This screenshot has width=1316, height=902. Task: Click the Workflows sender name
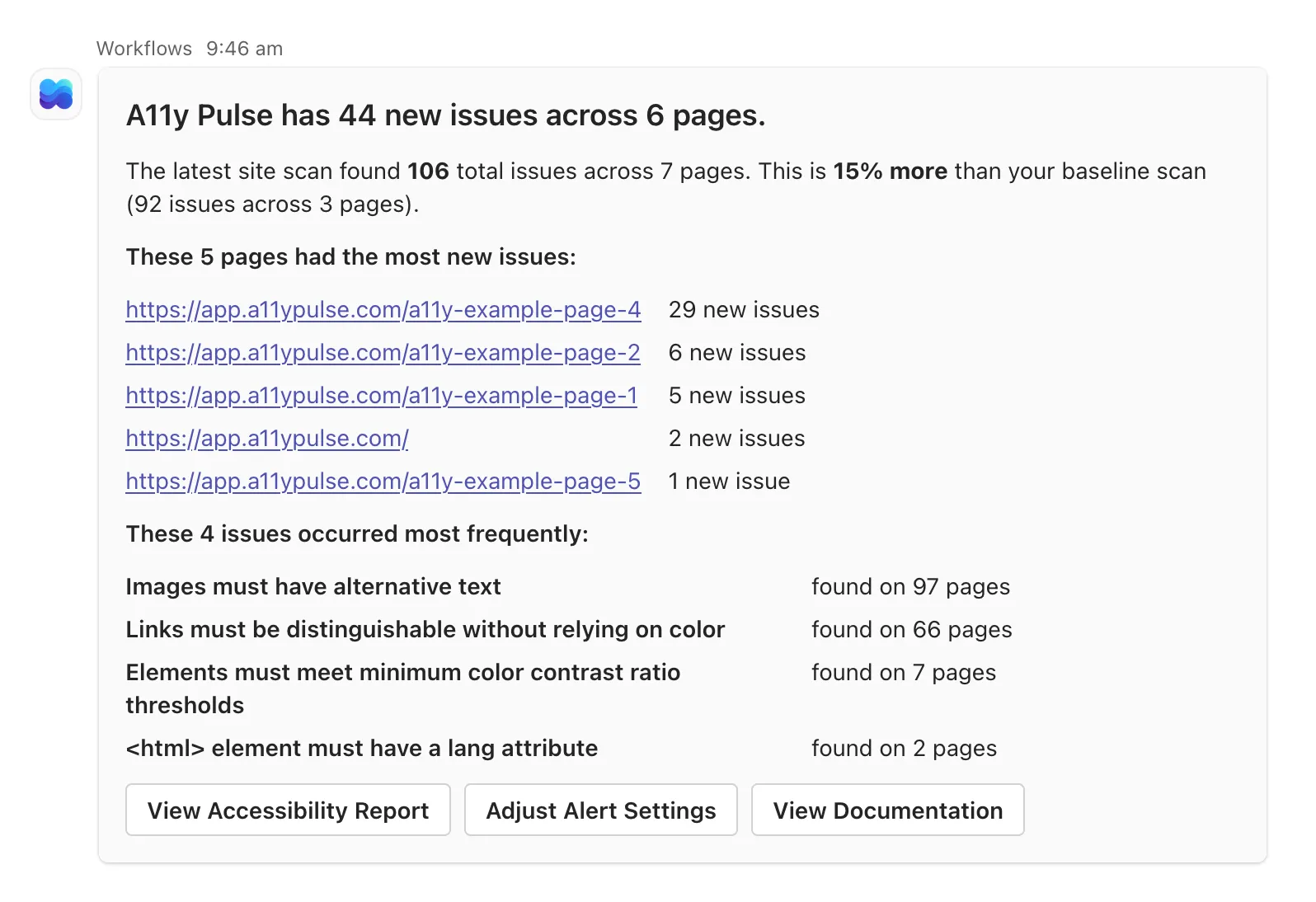point(144,49)
